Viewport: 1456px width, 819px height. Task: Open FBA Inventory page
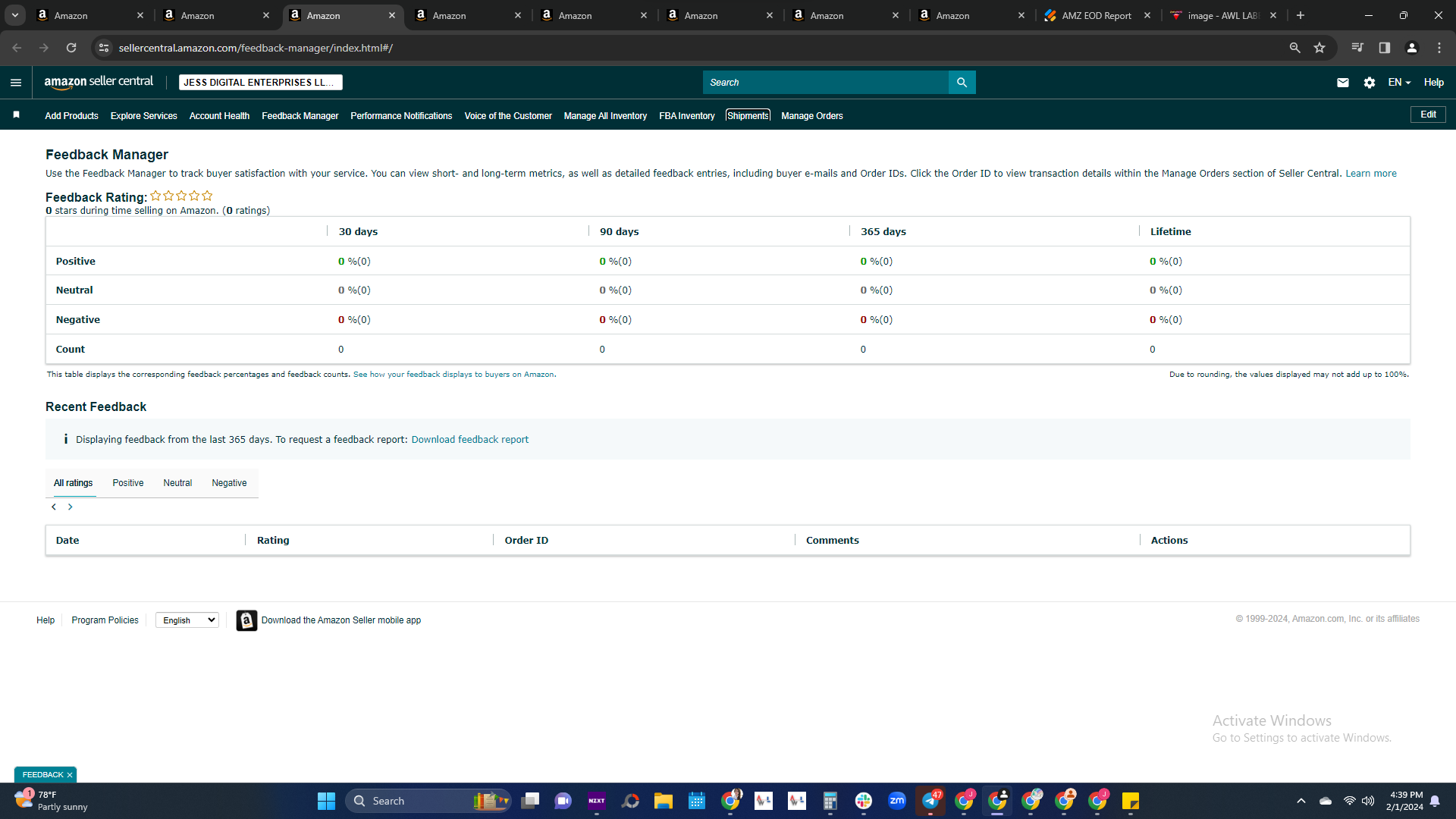pyautogui.click(x=687, y=116)
